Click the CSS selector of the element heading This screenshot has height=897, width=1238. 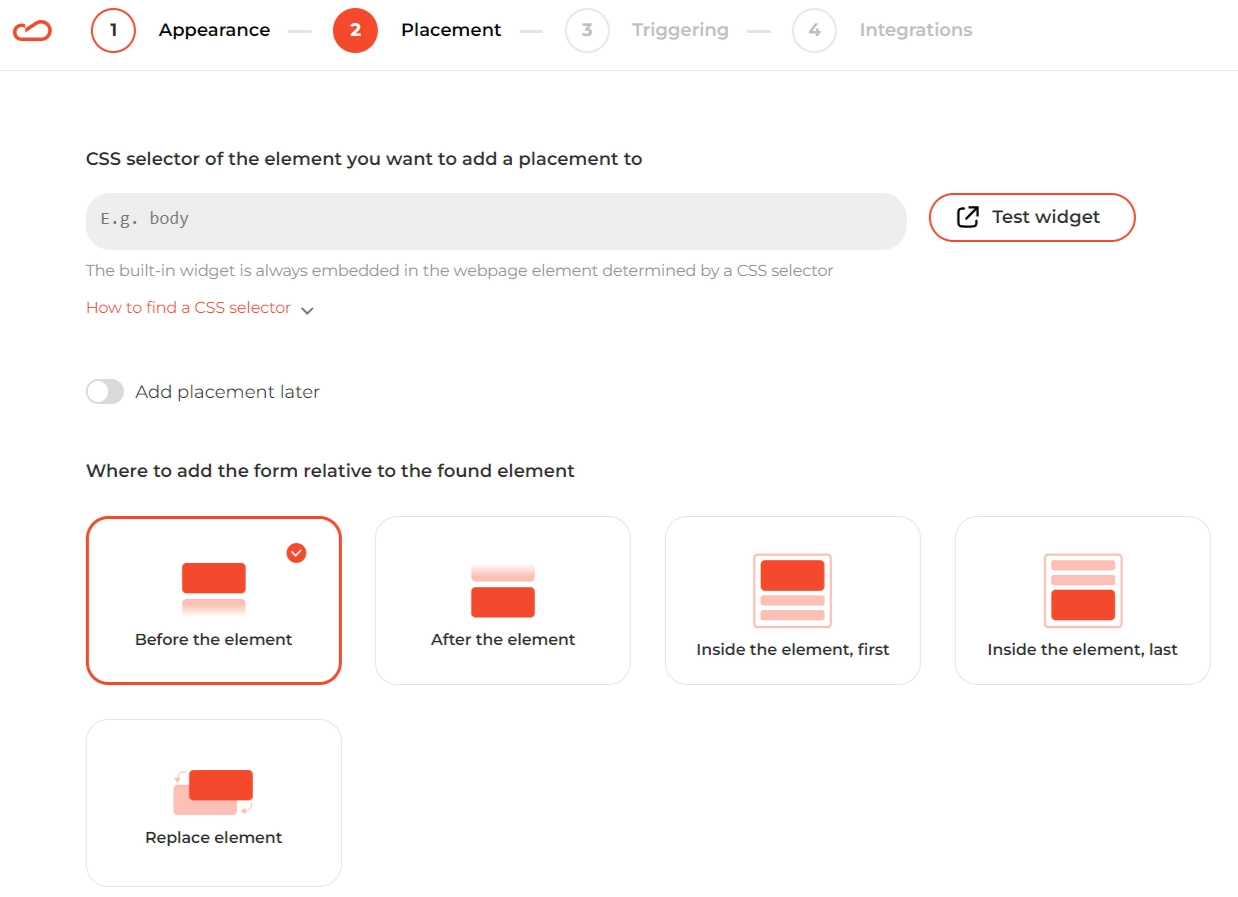(x=364, y=159)
